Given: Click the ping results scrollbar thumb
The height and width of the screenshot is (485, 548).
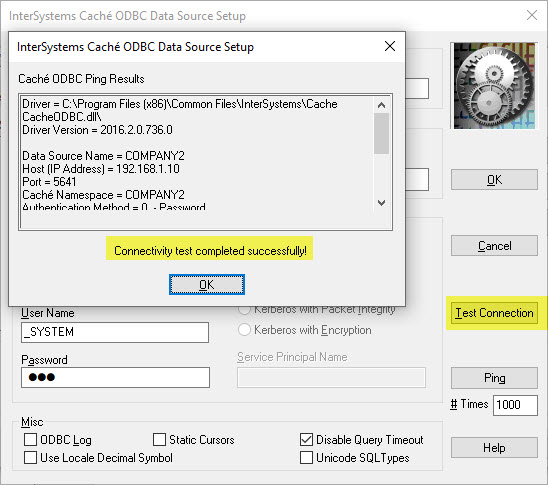Looking at the screenshot, I should click(381, 133).
